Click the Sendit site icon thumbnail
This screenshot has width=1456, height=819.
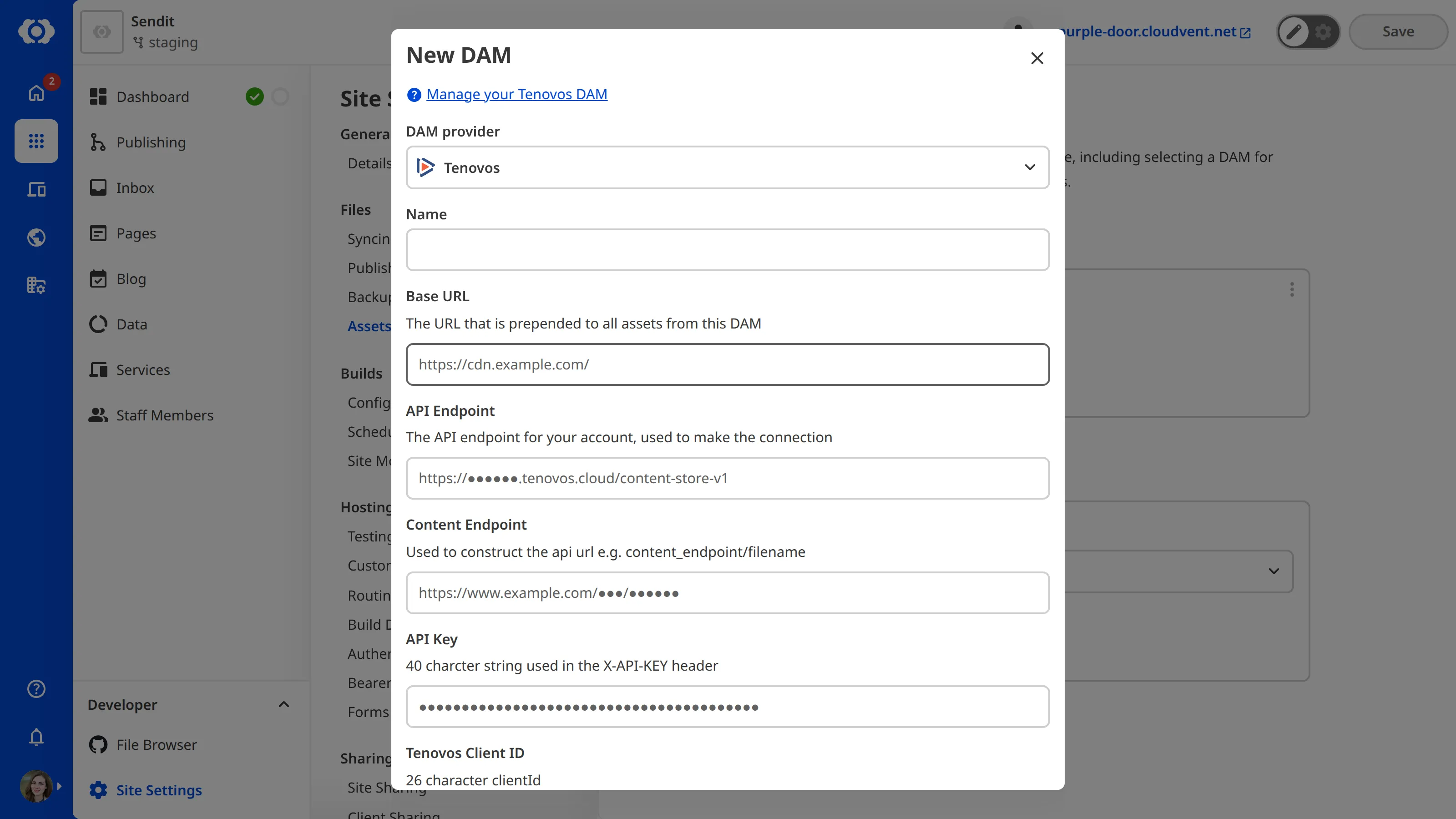coord(102,32)
